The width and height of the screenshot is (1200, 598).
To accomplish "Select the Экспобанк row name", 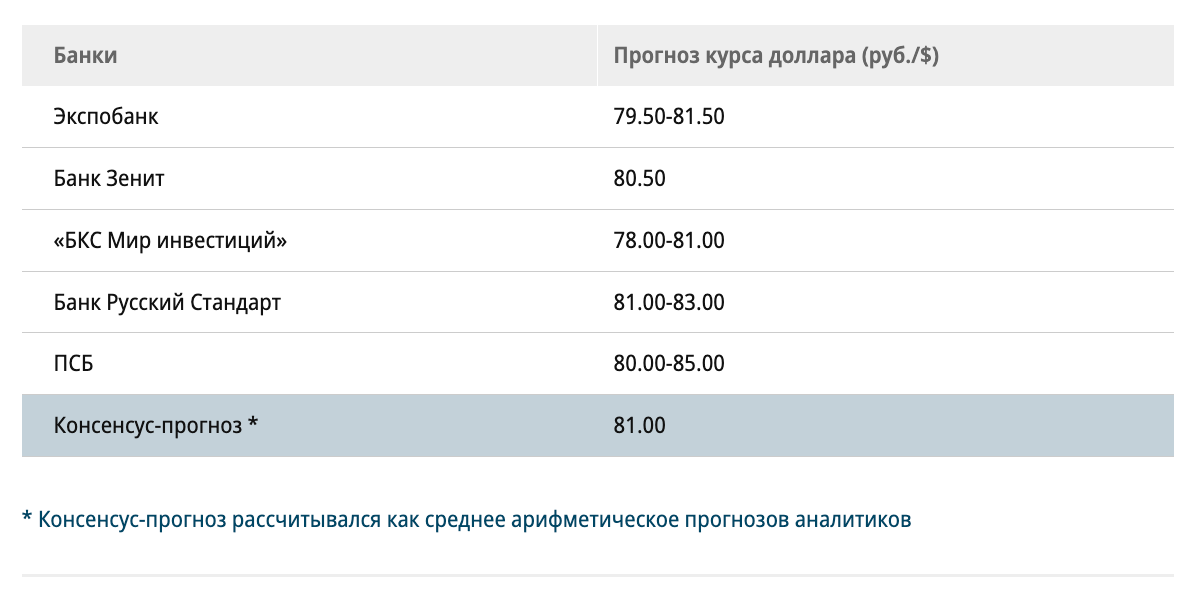I will (x=106, y=117).
